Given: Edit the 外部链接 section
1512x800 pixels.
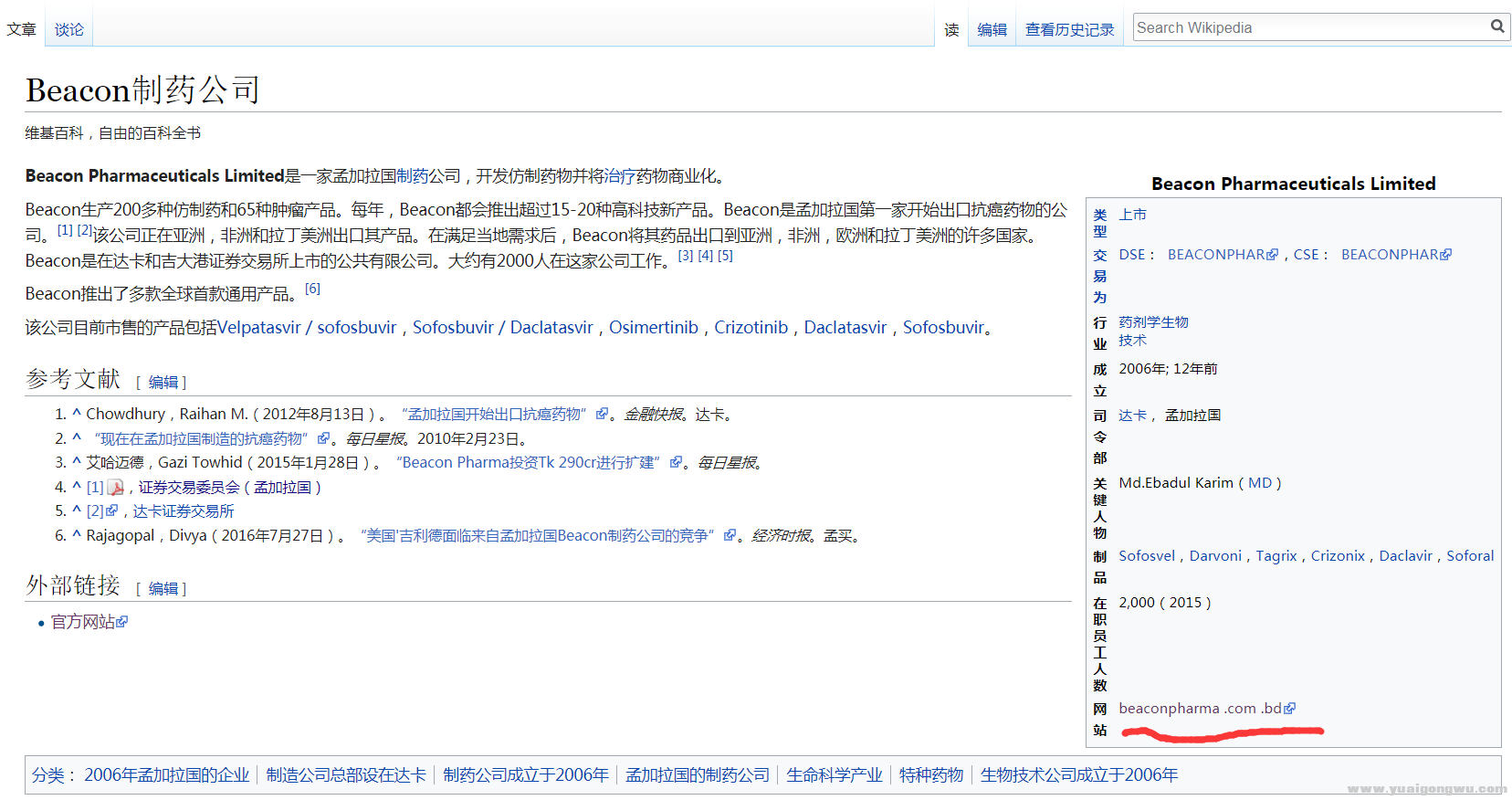Looking at the screenshot, I should click(x=163, y=588).
